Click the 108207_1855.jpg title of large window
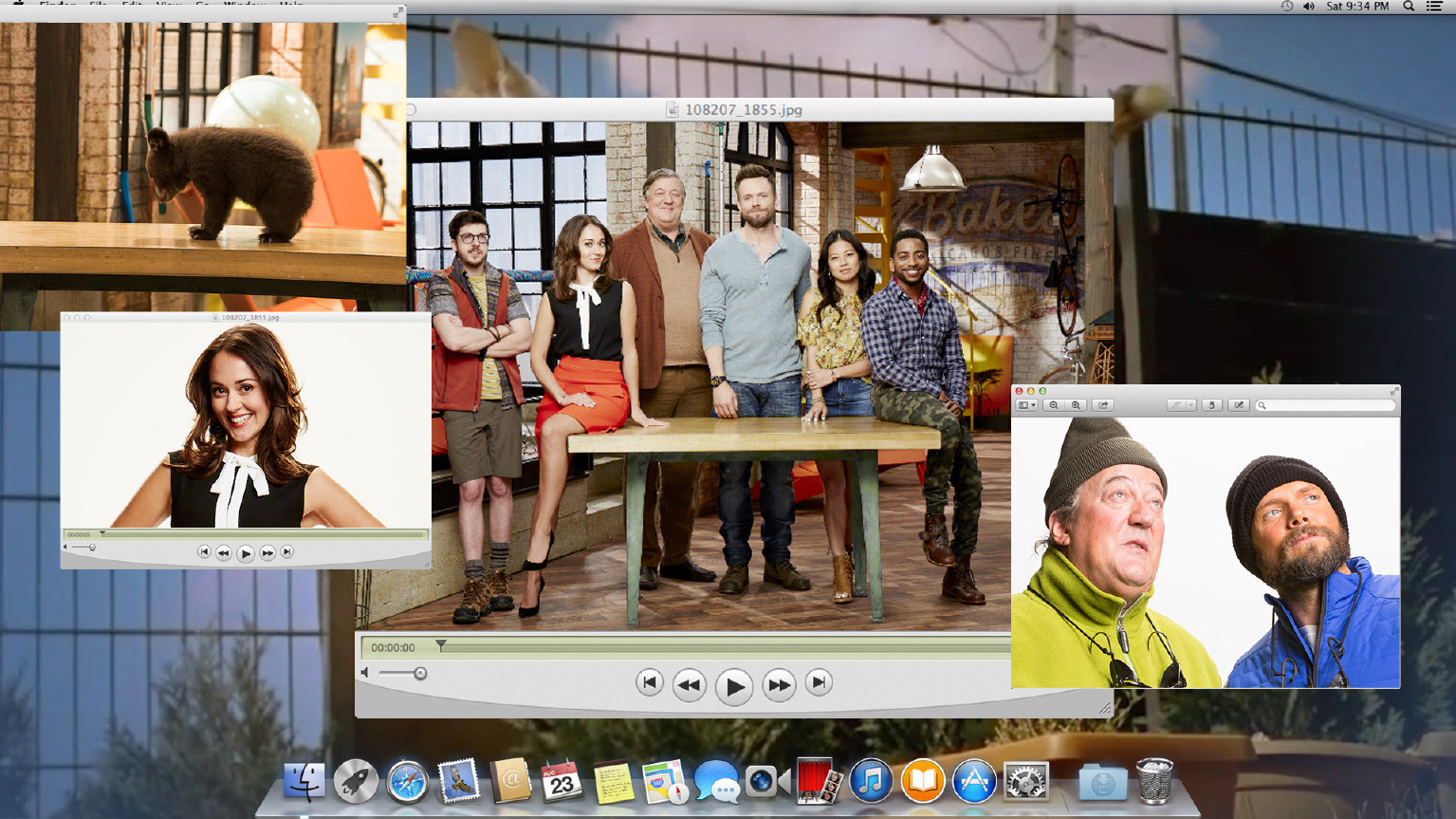 [x=744, y=110]
